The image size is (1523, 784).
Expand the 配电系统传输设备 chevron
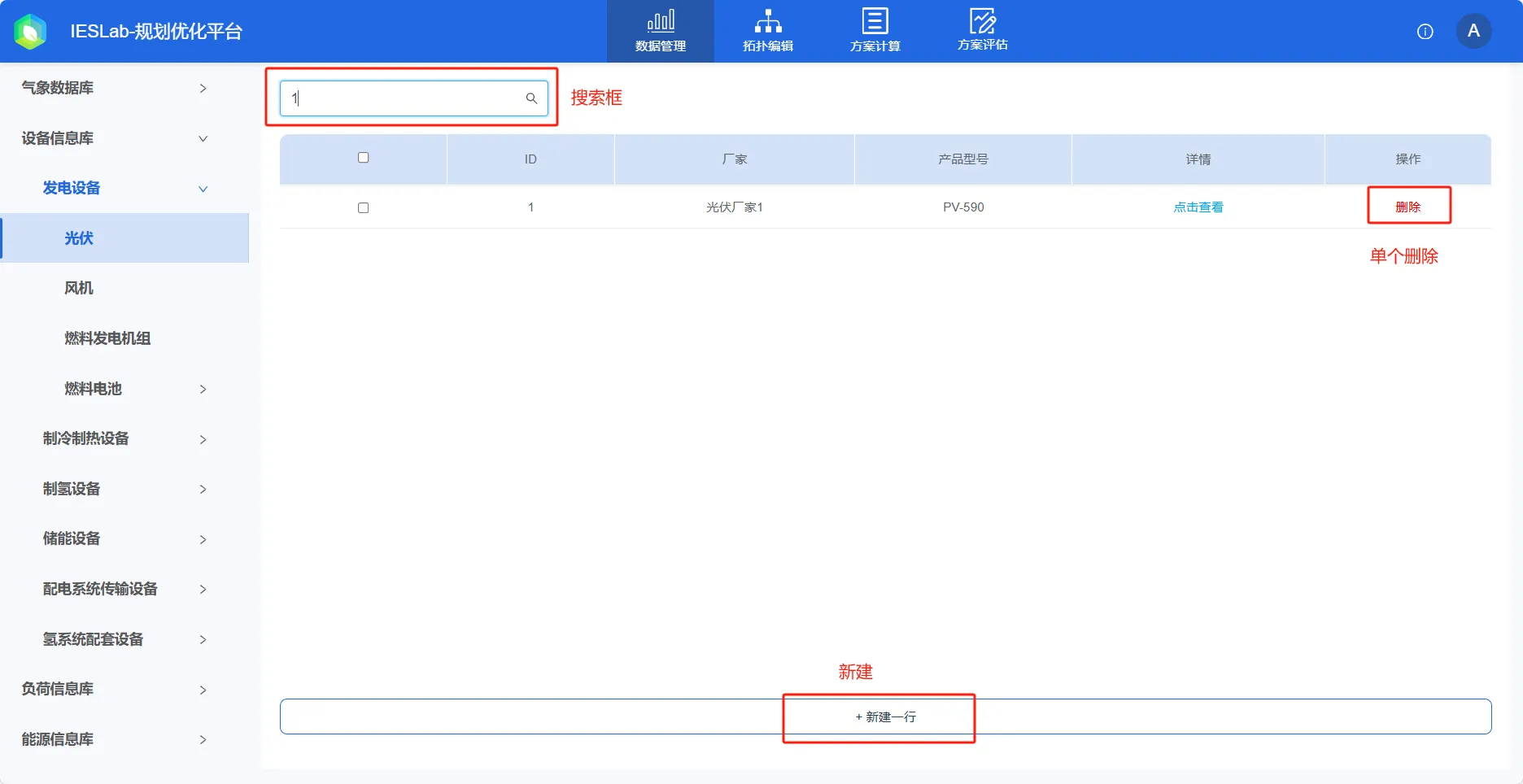tap(203, 589)
